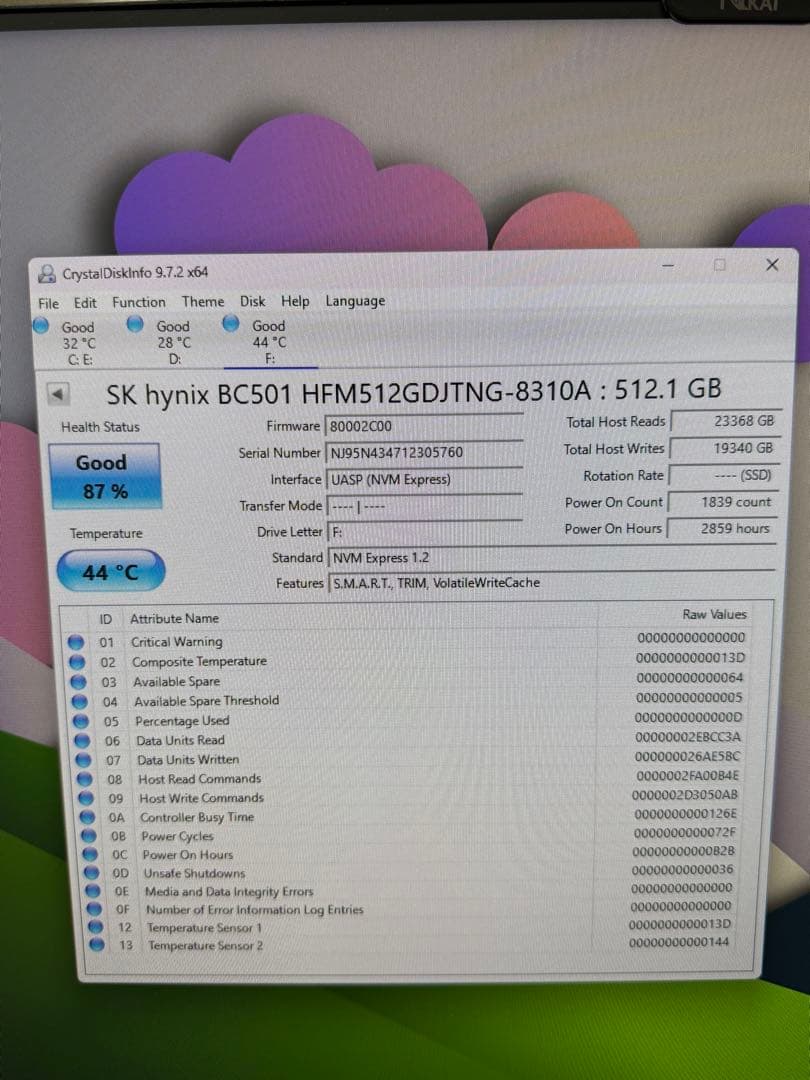The image size is (810, 1080).
Task: Minimize the CrystalDiskInfo window
Action: [667, 265]
